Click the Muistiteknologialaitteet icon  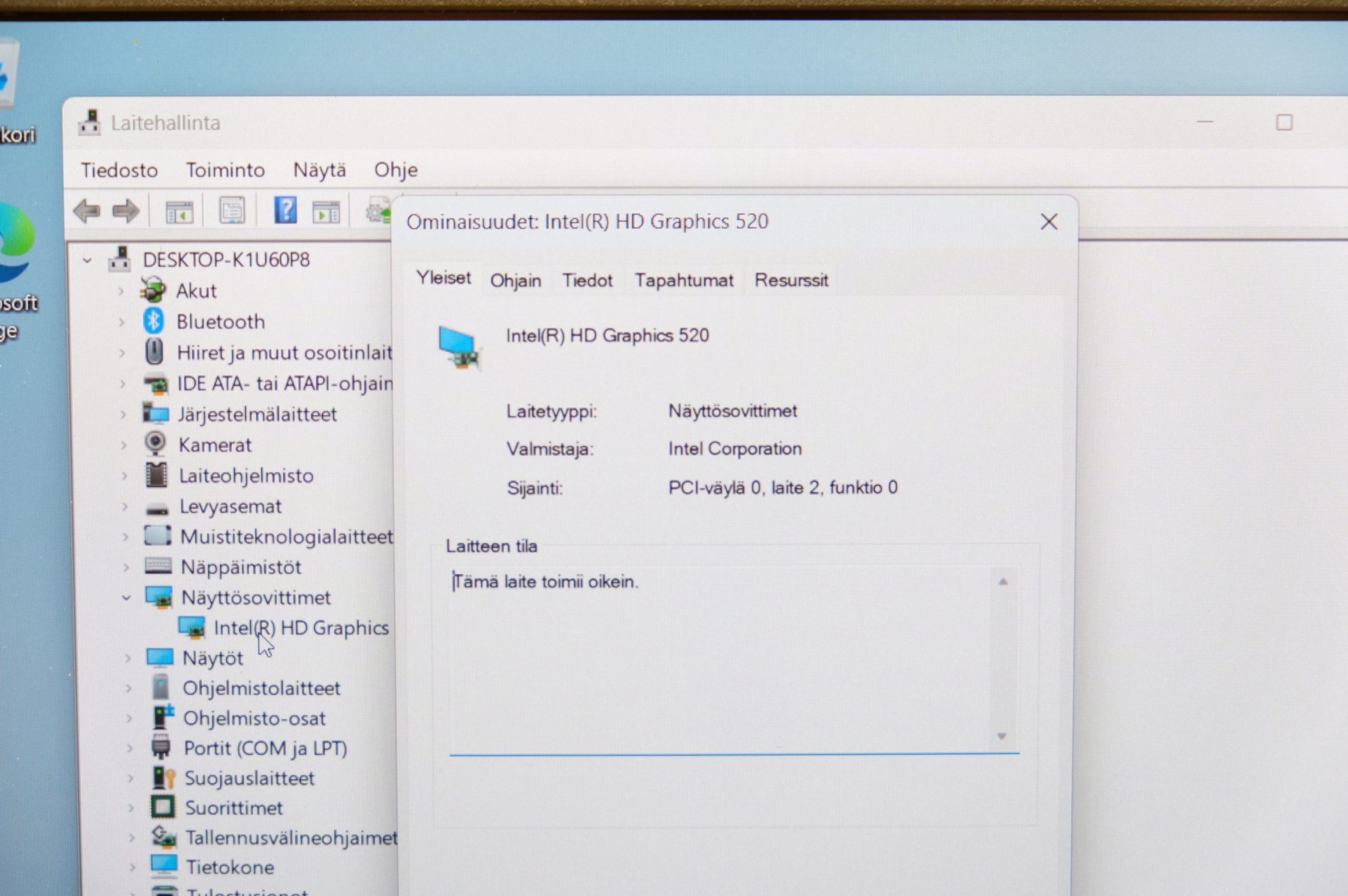pos(158,536)
